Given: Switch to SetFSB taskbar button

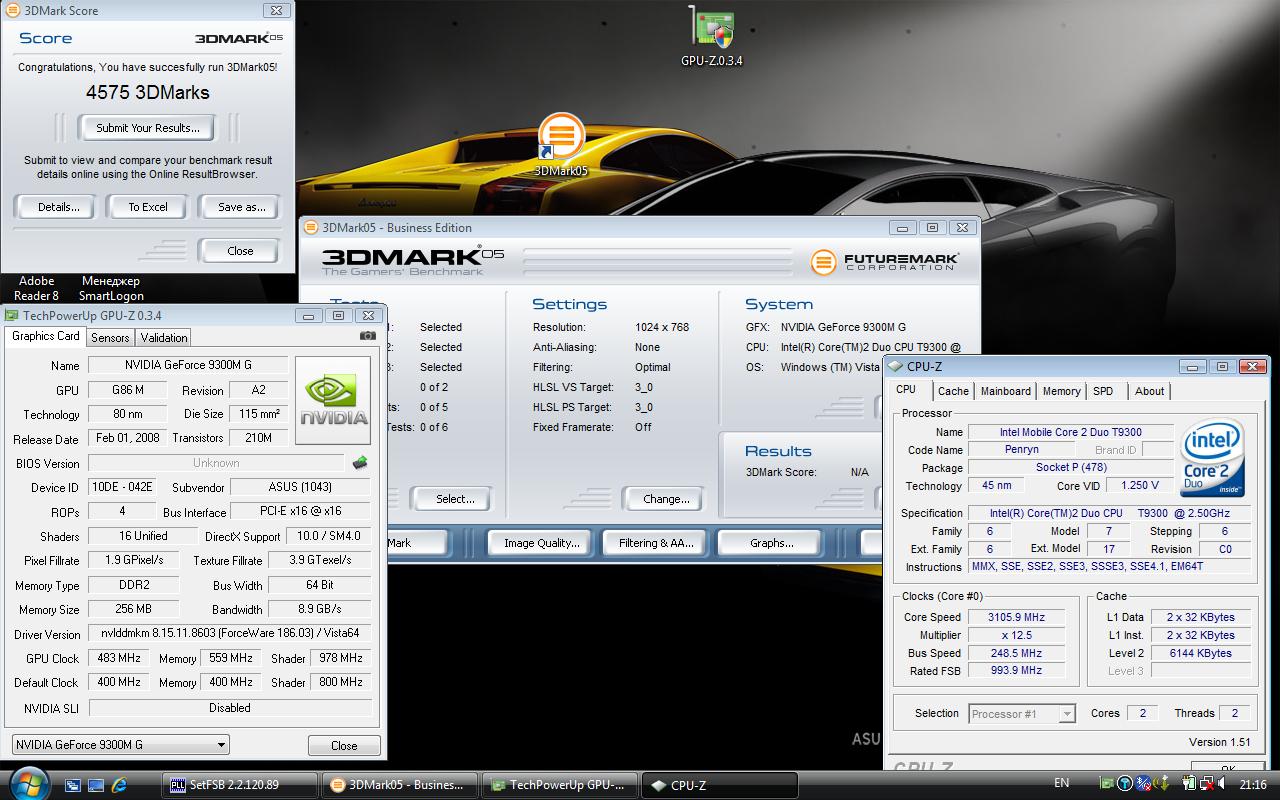Looking at the screenshot, I should (x=240, y=785).
